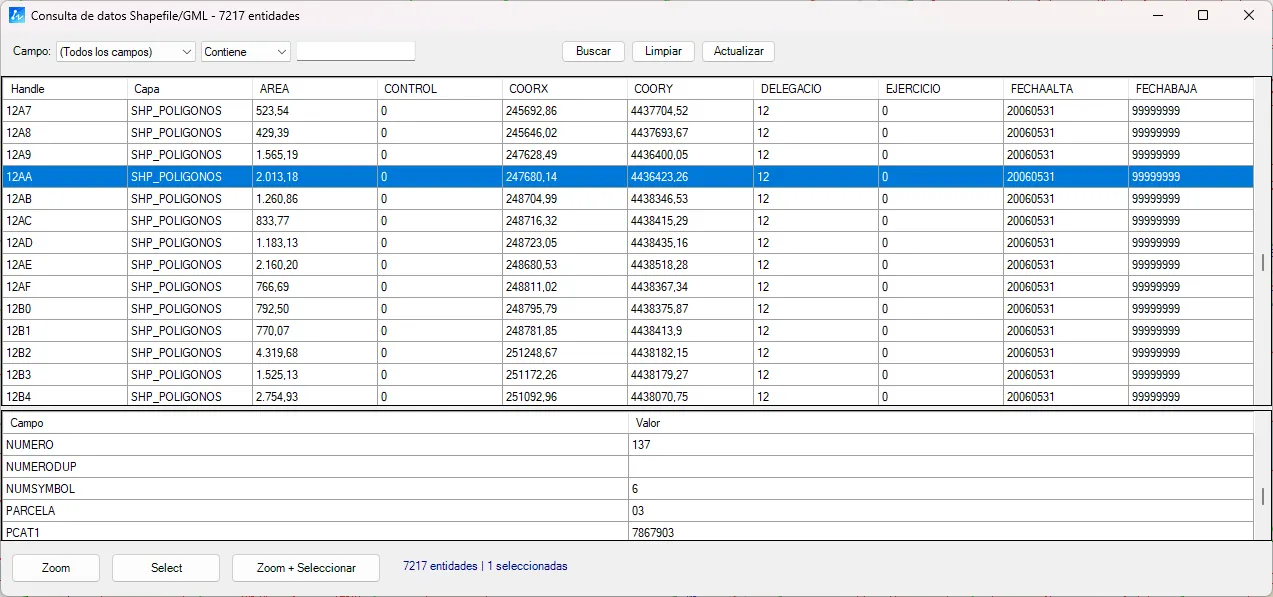Select the row with handle 12B2
1273x597 pixels.
point(628,353)
